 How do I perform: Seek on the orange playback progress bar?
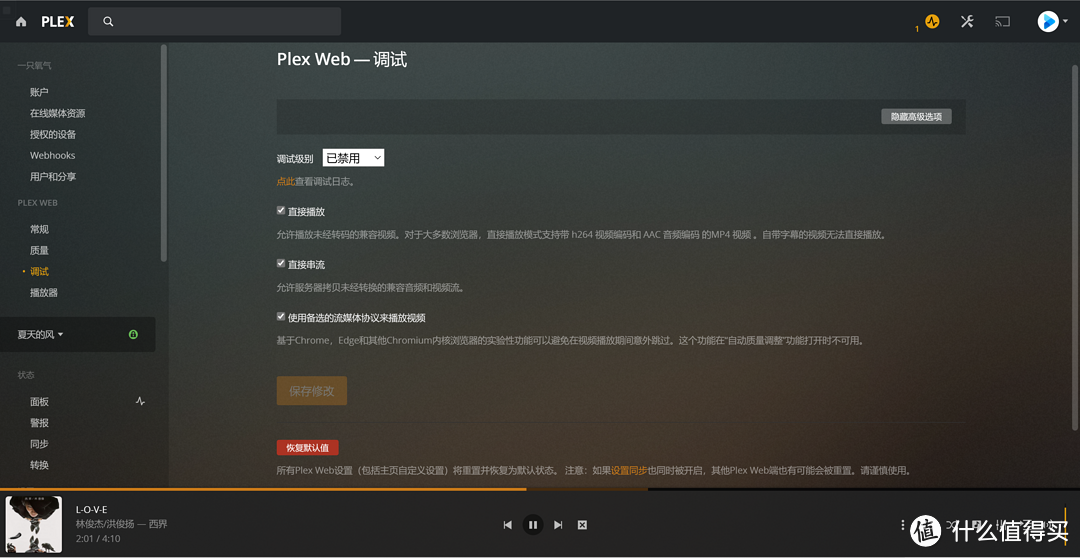(540, 489)
